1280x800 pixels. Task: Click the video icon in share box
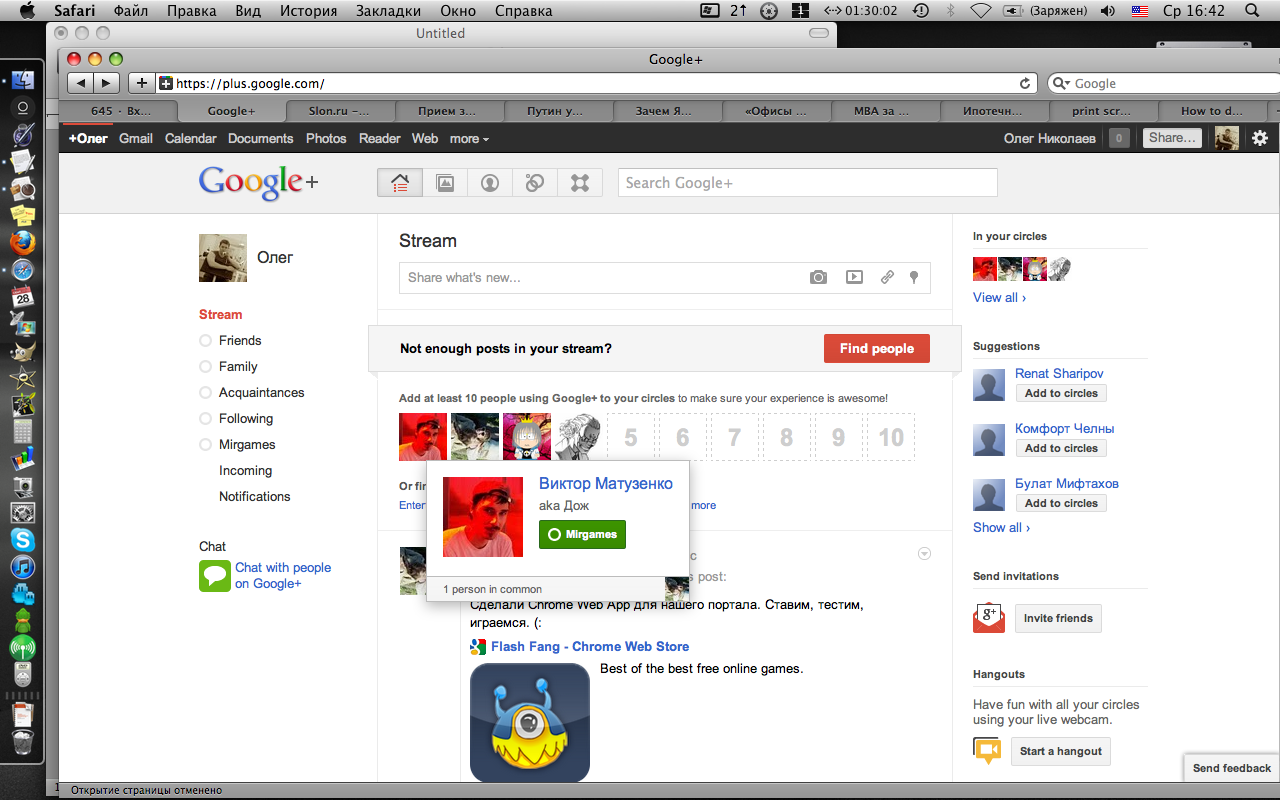[x=854, y=278]
